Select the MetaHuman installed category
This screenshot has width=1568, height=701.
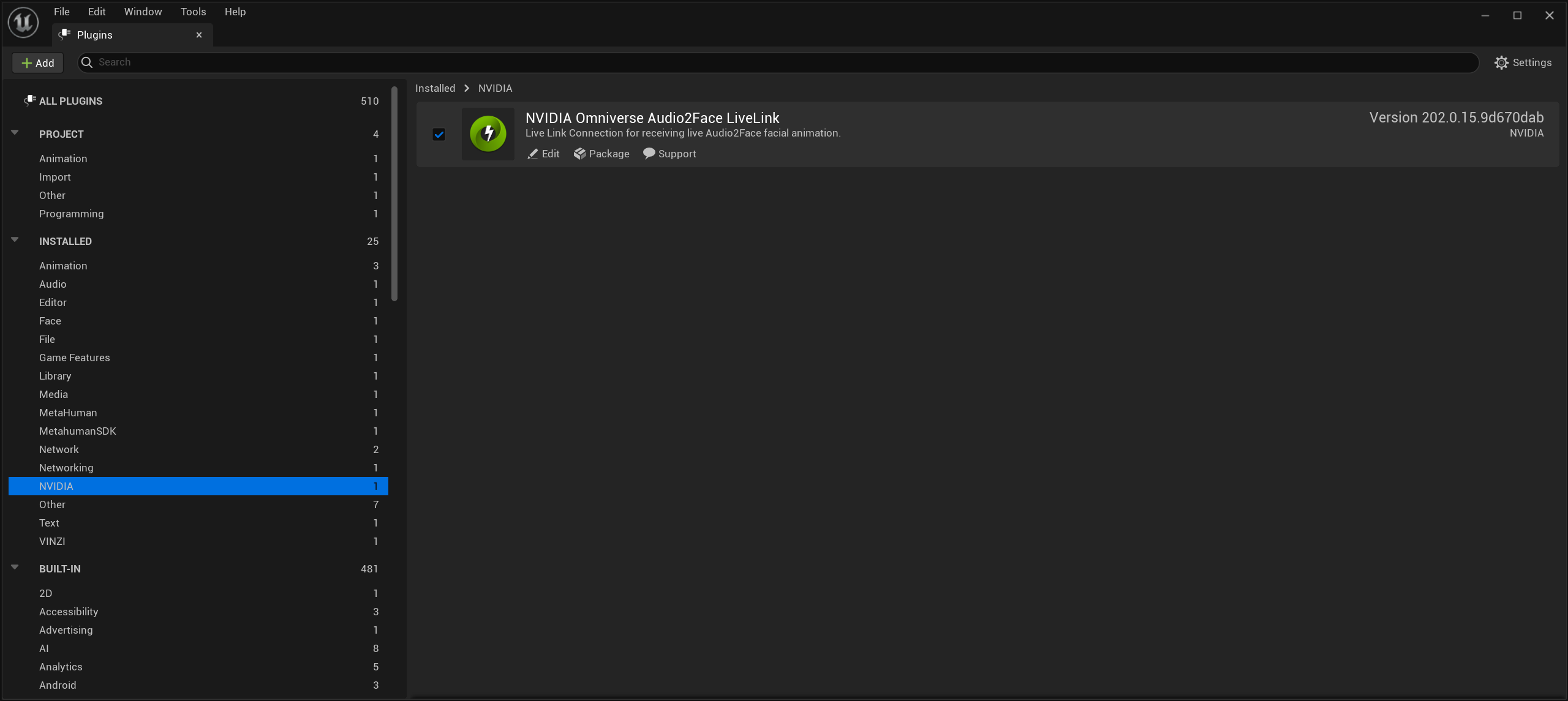tap(68, 413)
